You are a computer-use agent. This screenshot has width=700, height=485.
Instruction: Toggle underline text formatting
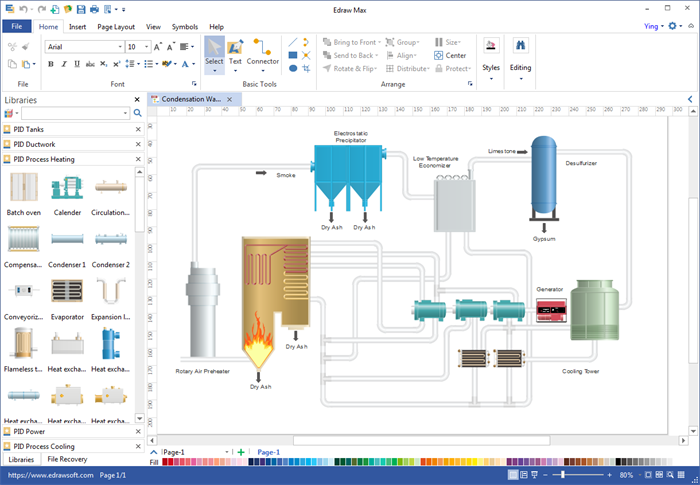pyautogui.click(x=77, y=64)
